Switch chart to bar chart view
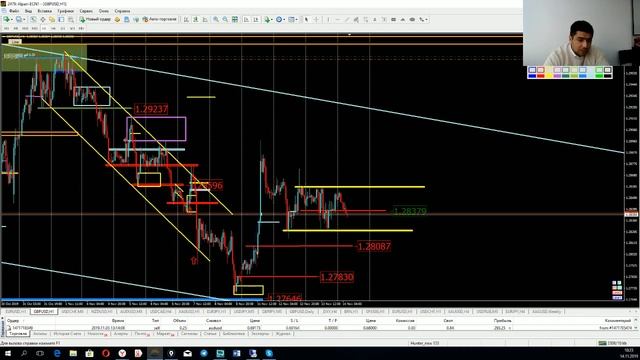640x360 pixels. click(186, 20)
